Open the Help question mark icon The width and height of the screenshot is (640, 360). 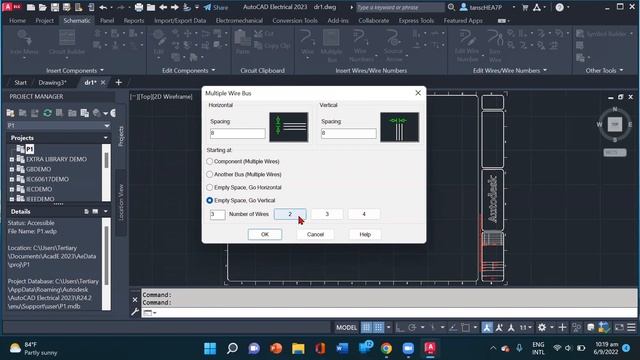[560, 7]
